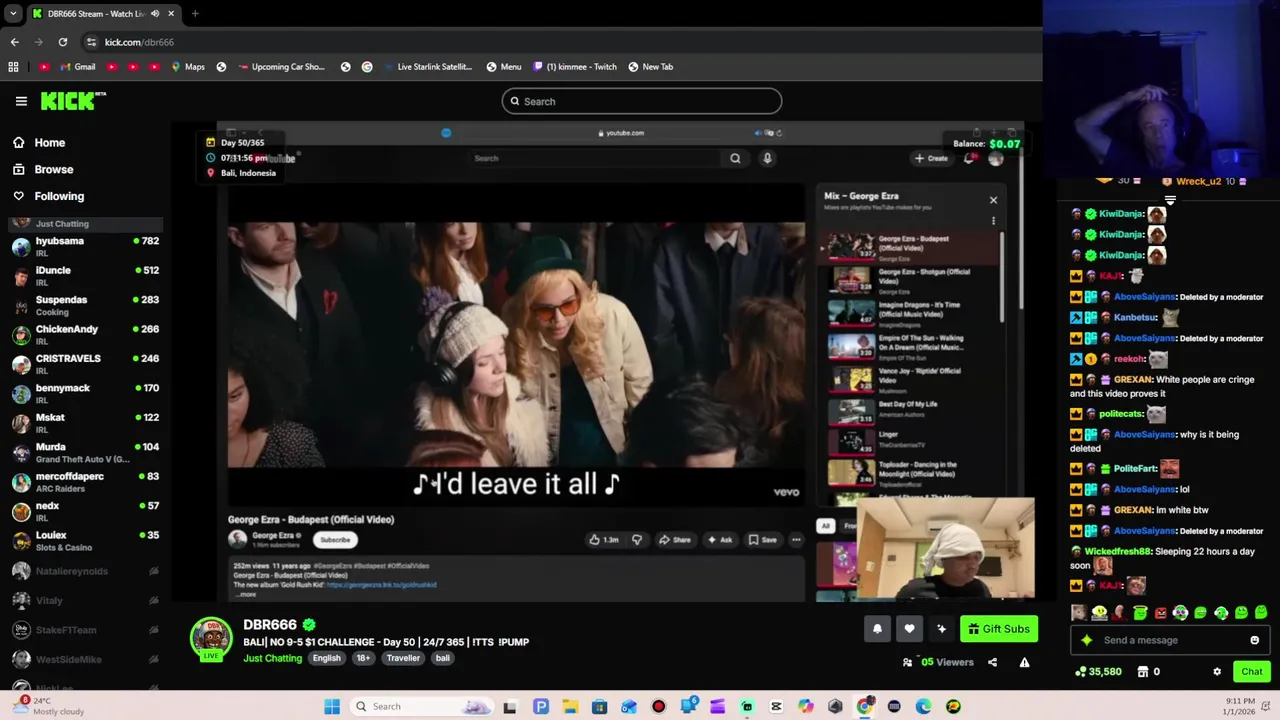Click the 18+ tag
Image resolution: width=1280 pixels, height=720 pixels.
tap(363, 658)
